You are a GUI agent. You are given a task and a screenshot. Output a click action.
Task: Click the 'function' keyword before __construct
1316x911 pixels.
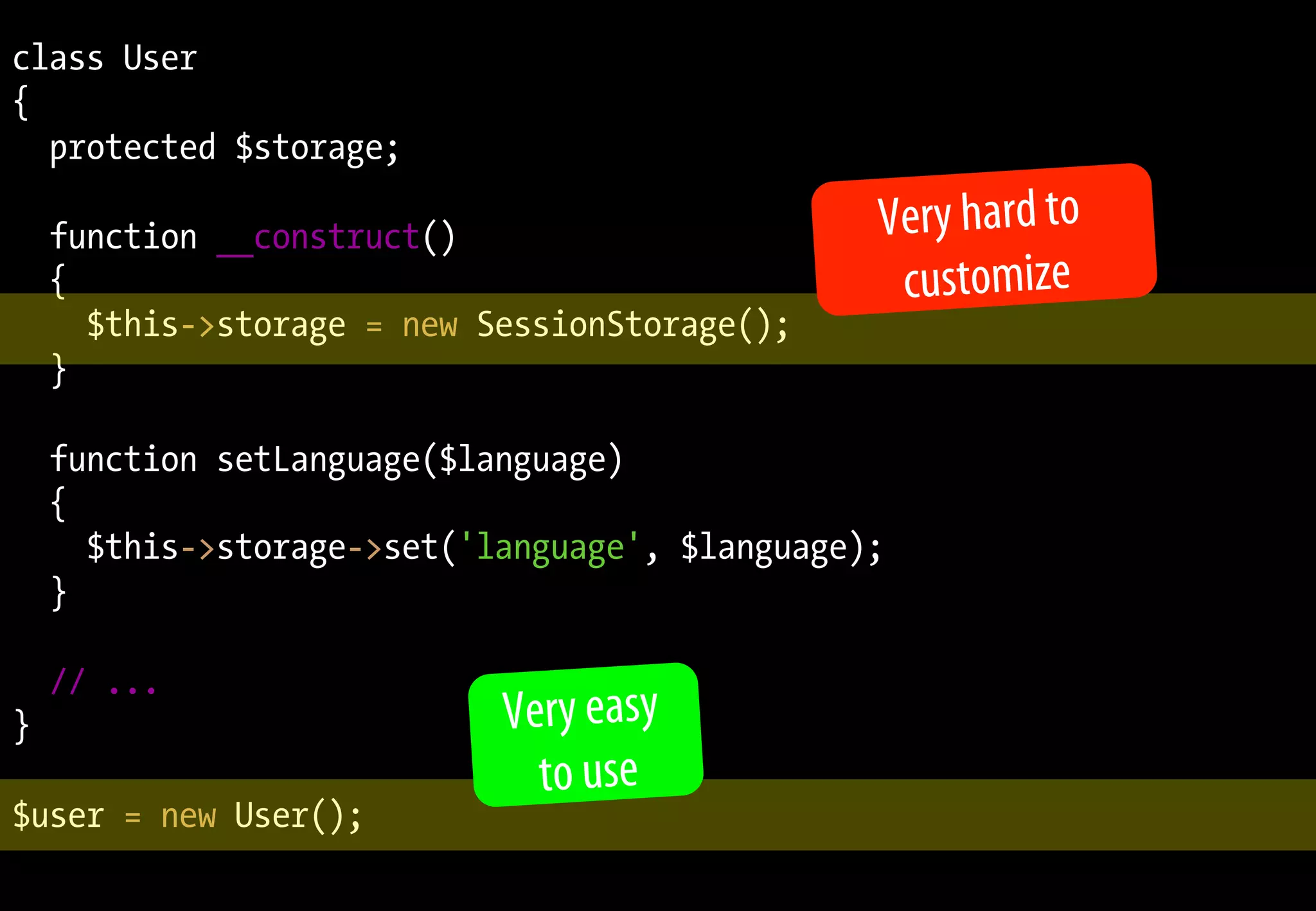click(x=123, y=238)
